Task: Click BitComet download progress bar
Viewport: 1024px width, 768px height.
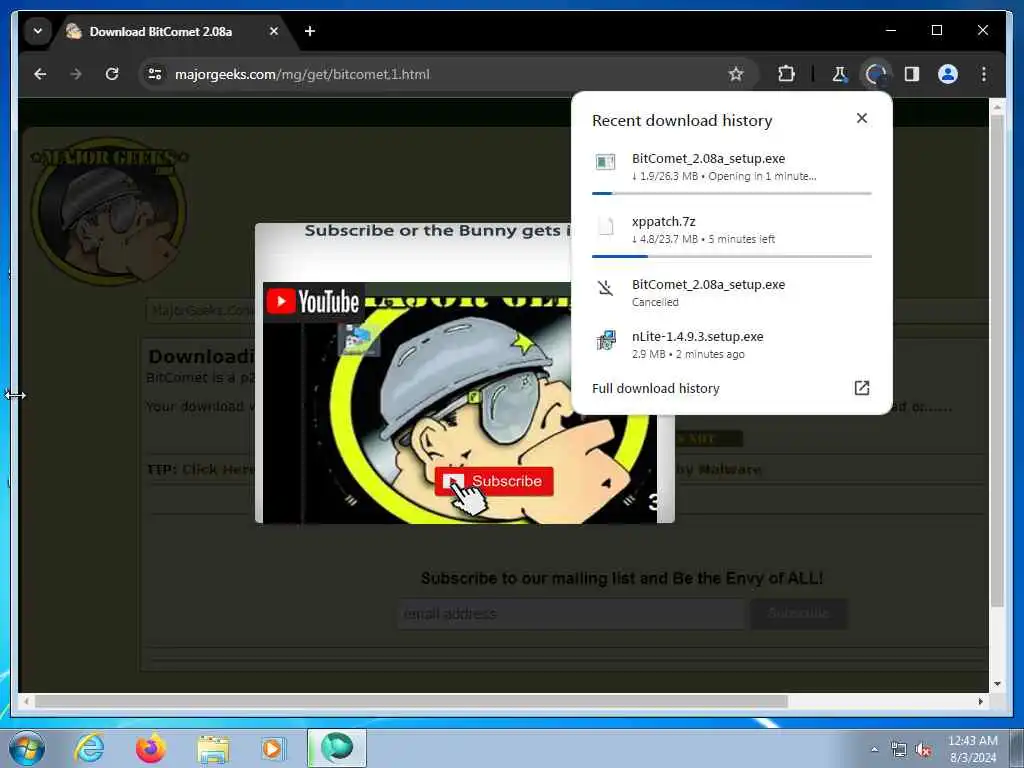Action: (x=731, y=193)
